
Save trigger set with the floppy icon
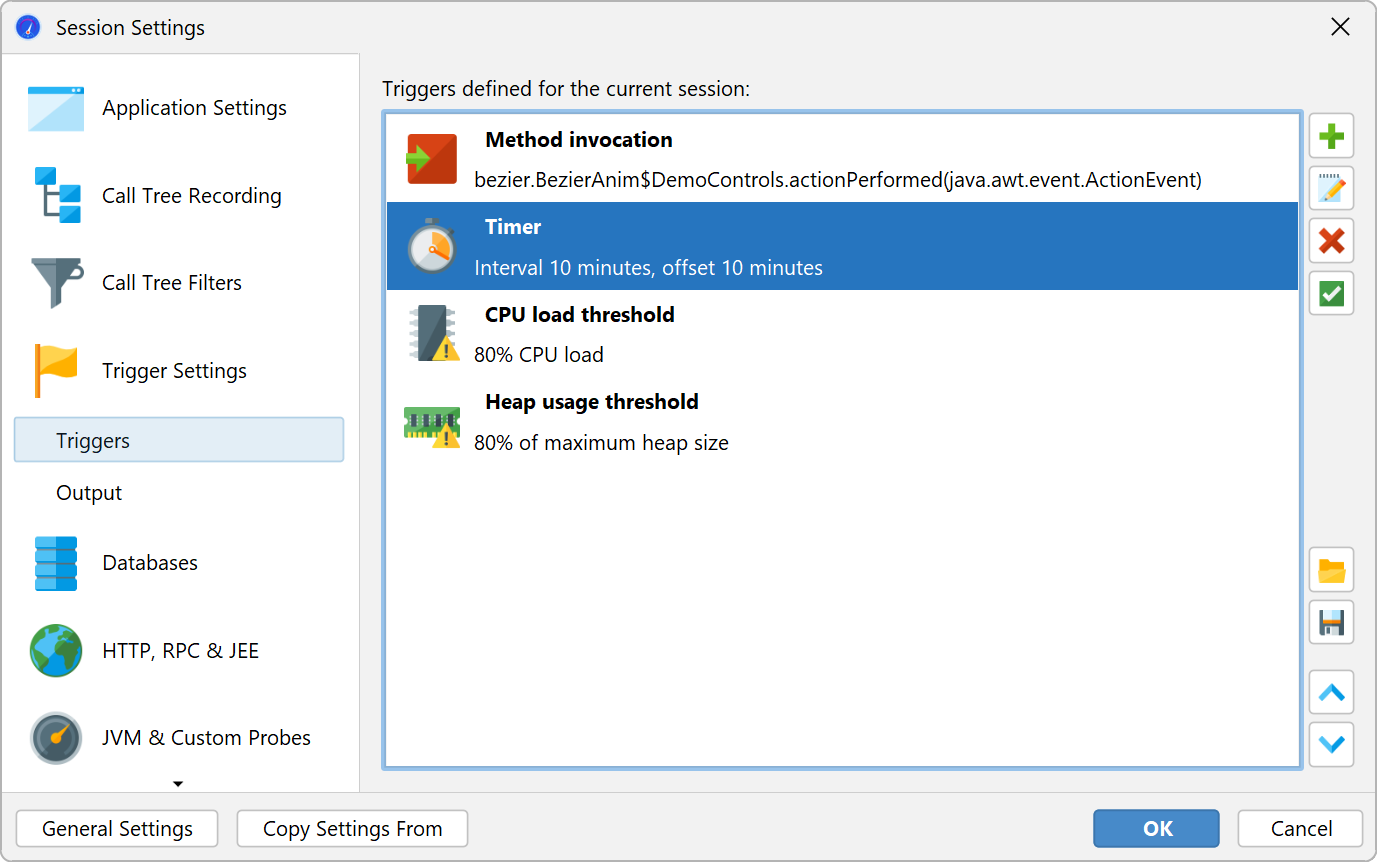pos(1331,623)
